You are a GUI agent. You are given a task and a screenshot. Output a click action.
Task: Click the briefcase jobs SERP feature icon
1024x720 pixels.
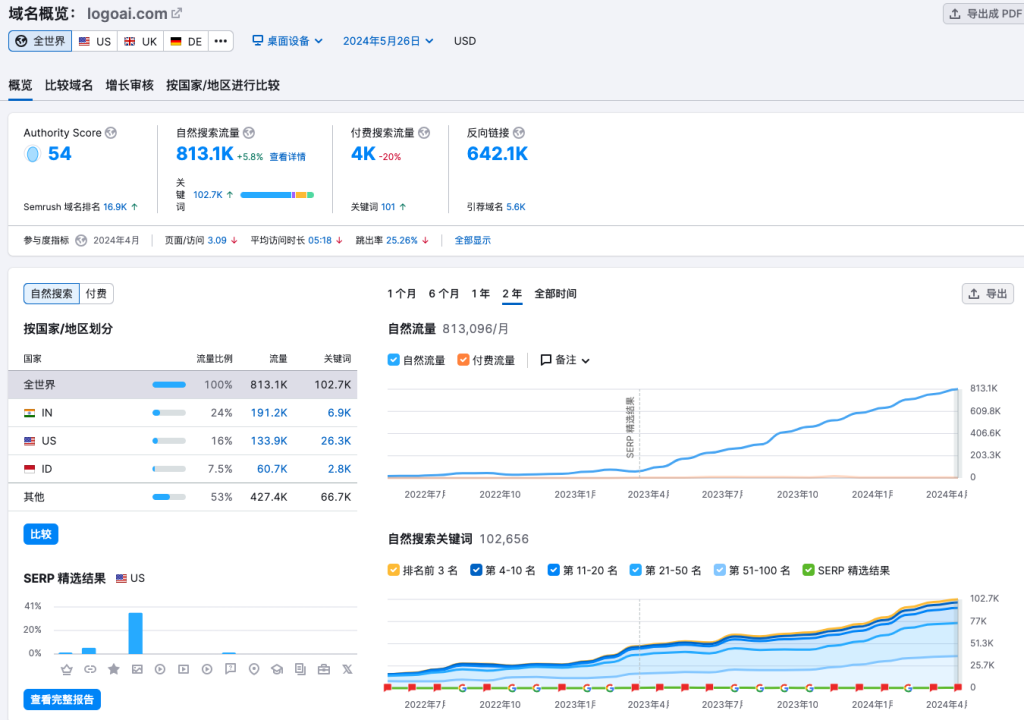[324, 669]
